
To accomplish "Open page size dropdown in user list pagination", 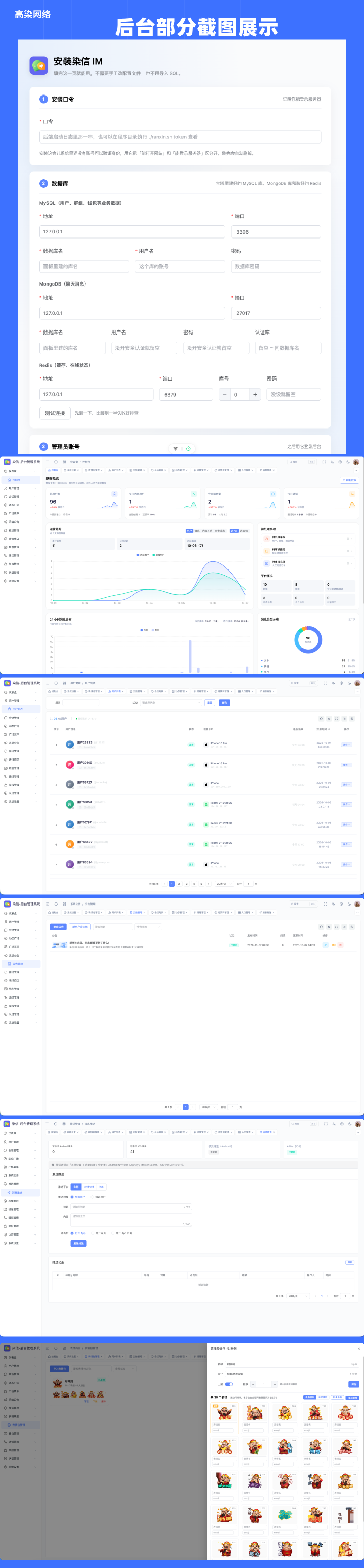I will click(223, 884).
